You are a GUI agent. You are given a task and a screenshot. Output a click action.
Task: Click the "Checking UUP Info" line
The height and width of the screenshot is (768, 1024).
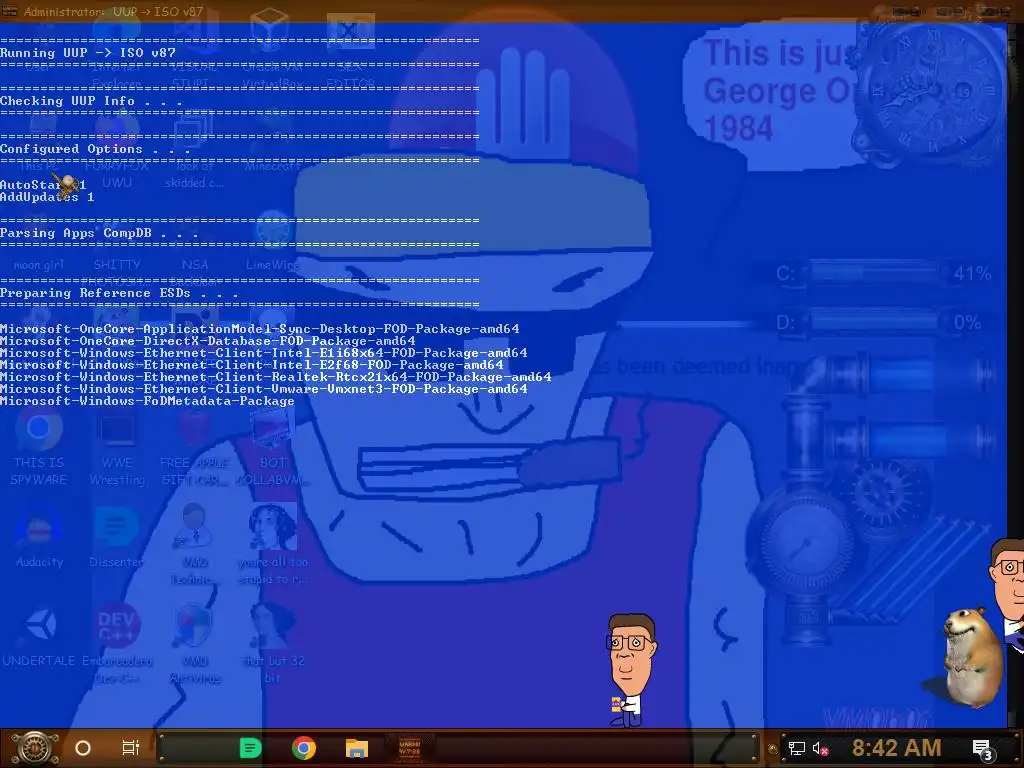point(91,101)
